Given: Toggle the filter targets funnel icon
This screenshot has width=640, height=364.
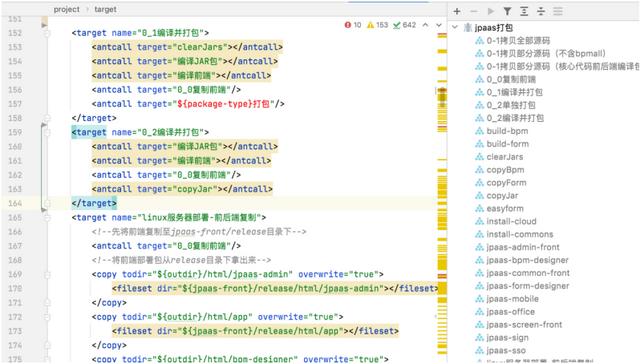Looking at the screenshot, I should tap(507, 11).
